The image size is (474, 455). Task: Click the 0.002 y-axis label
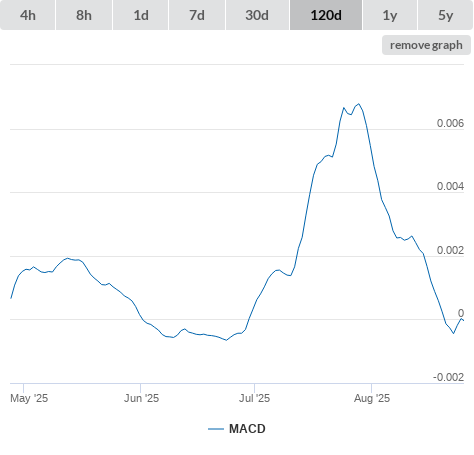tap(450, 250)
